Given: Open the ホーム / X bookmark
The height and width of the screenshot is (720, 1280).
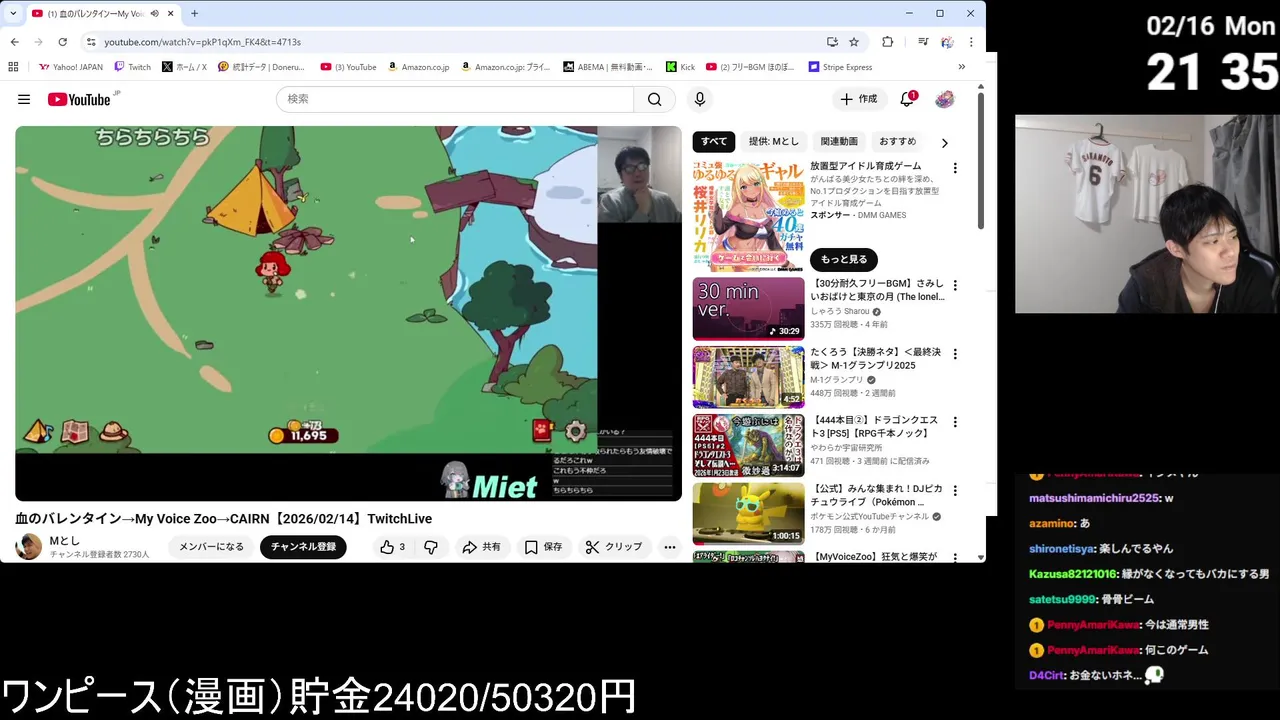Looking at the screenshot, I should (184, 67).
